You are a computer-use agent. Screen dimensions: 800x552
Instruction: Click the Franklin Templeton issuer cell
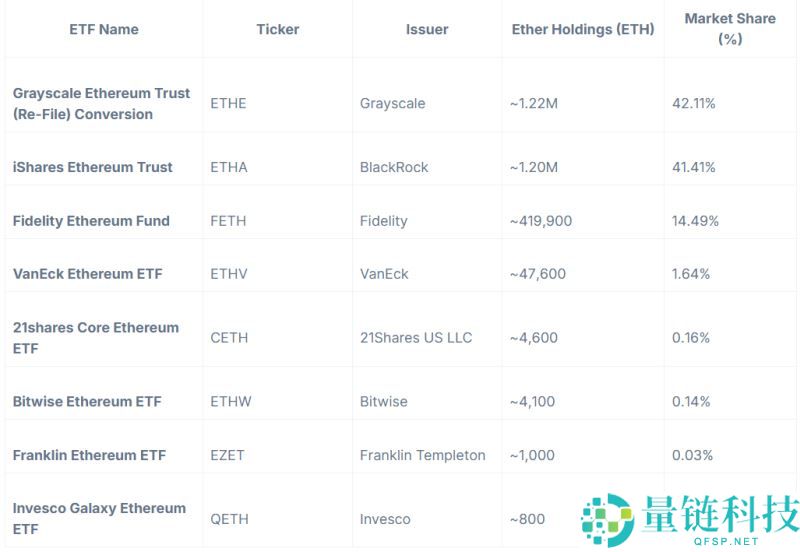pyautogui.click(x=422, y=455)
